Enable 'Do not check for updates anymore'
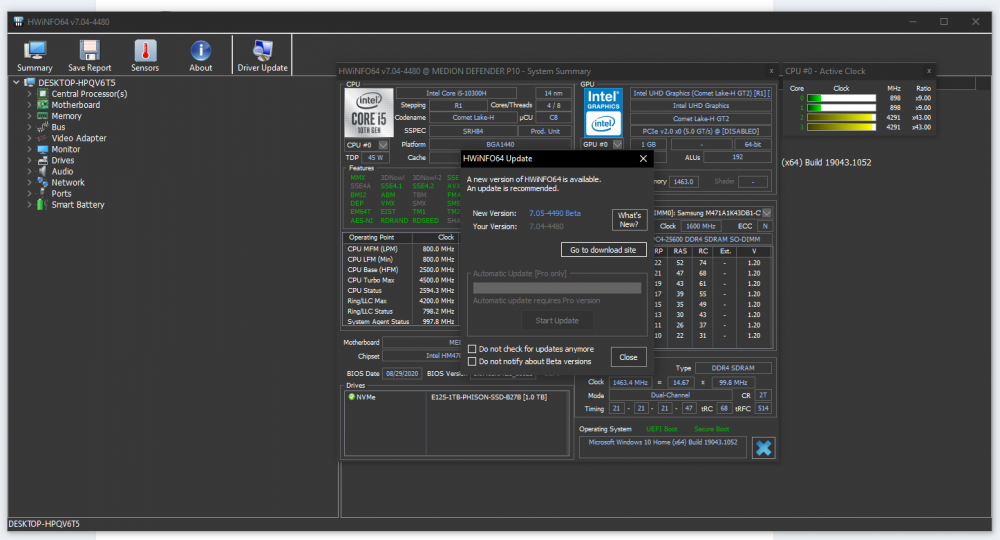Screen dimensions: 1000x540 (x=472, y=349)
